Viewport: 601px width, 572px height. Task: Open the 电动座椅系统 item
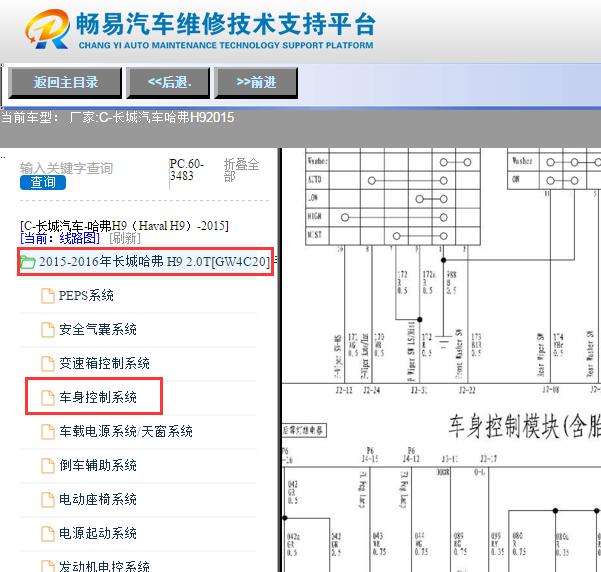98,499
